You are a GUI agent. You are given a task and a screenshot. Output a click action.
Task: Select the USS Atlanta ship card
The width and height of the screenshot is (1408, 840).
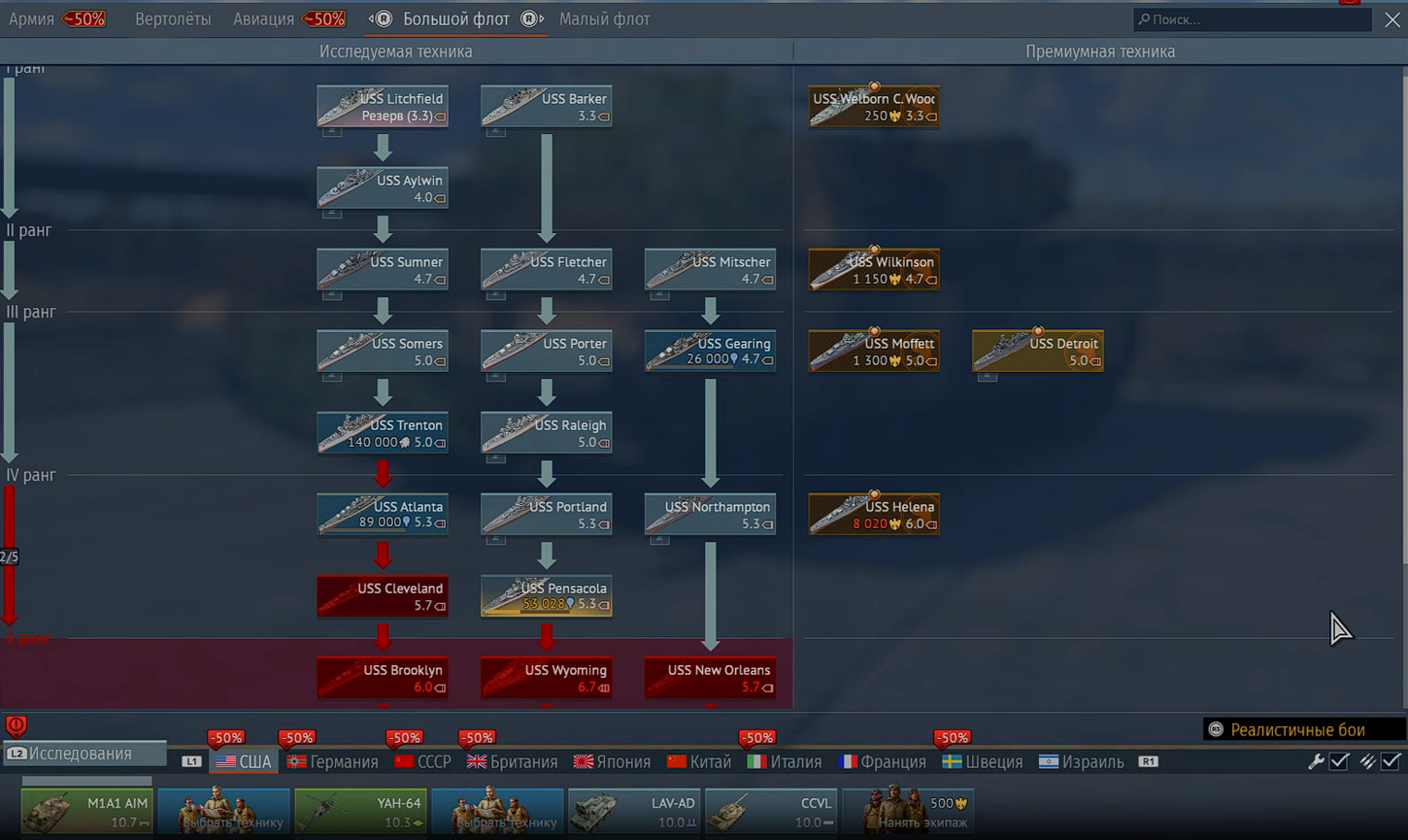(x=383, y=514)
